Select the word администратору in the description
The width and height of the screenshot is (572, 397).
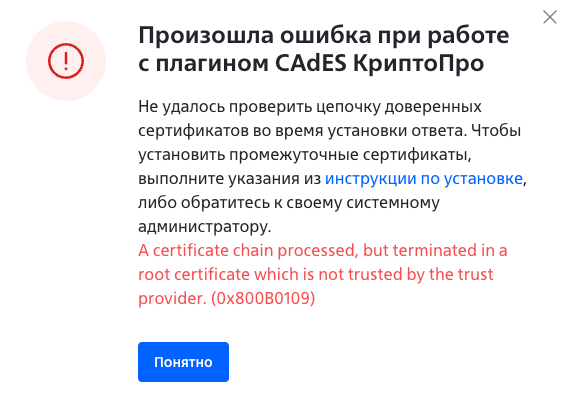pos(205,227)
